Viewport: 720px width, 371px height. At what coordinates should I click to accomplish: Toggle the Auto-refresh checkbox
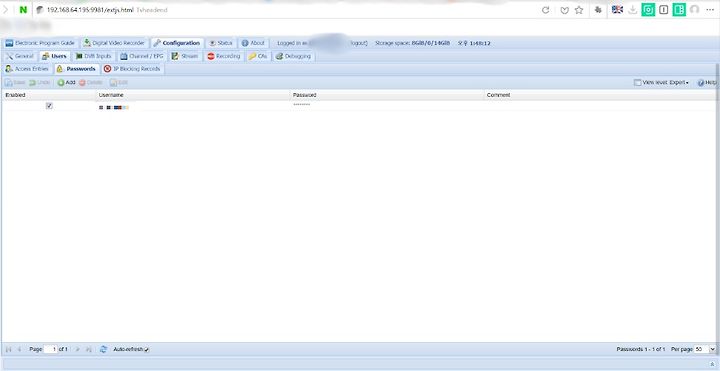coord(146,350)
